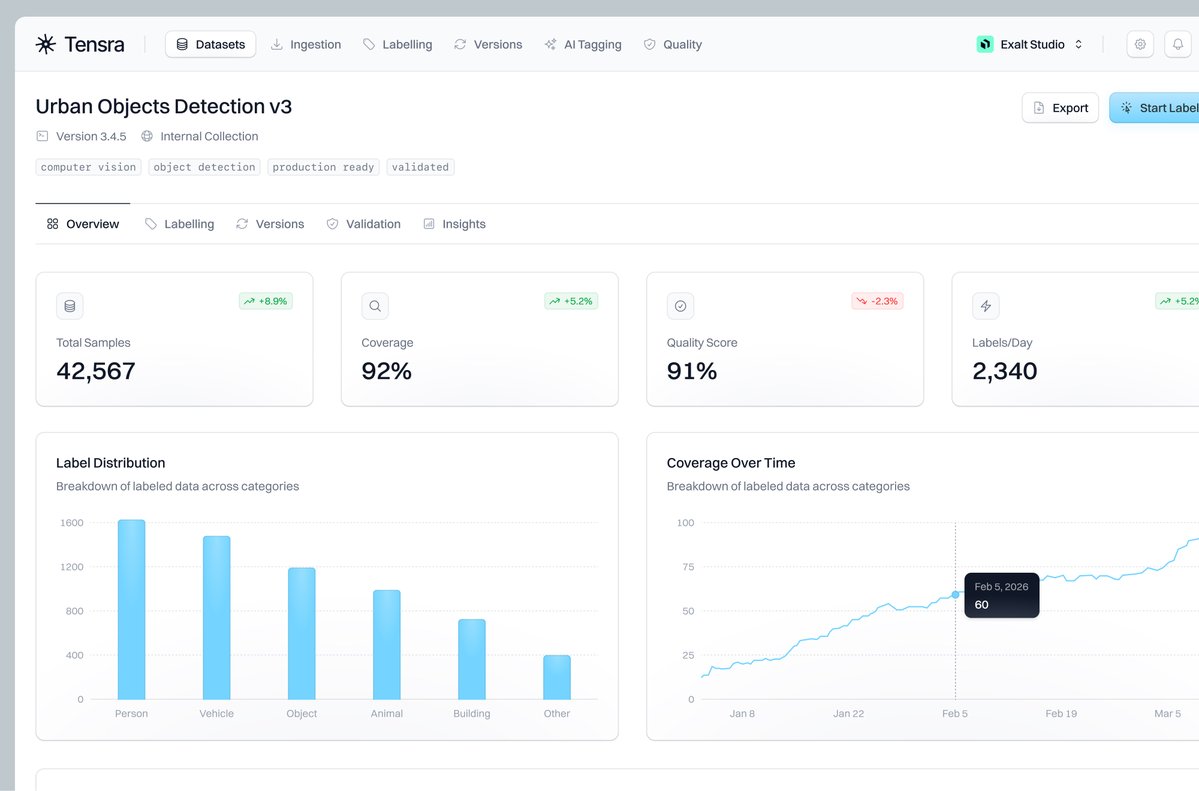
Task: Click the lightning icon on Labels/Day card
Action: (985, 305)
